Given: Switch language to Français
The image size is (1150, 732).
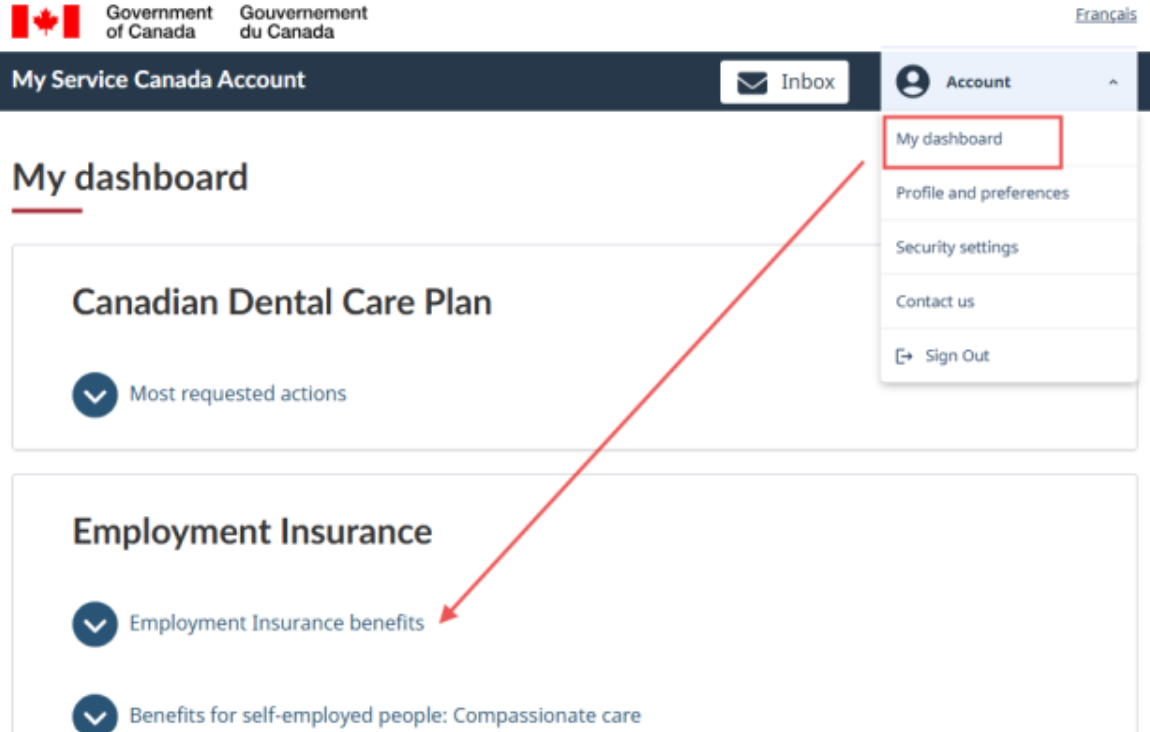Looking at the screenshot, I should pos(1106,15).
